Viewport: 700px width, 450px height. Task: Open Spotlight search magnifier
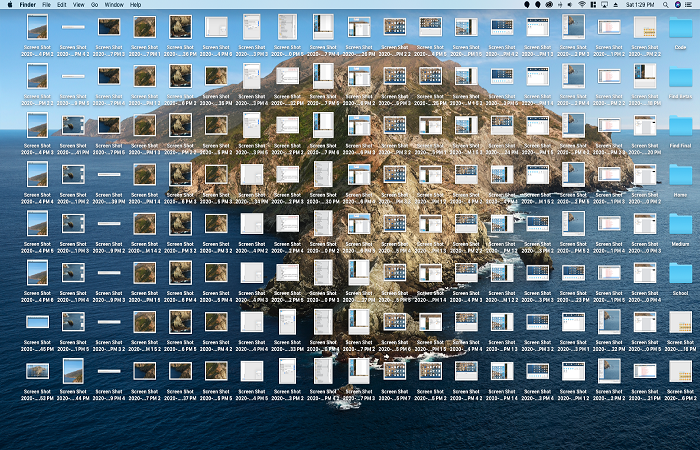click(665, 5)
